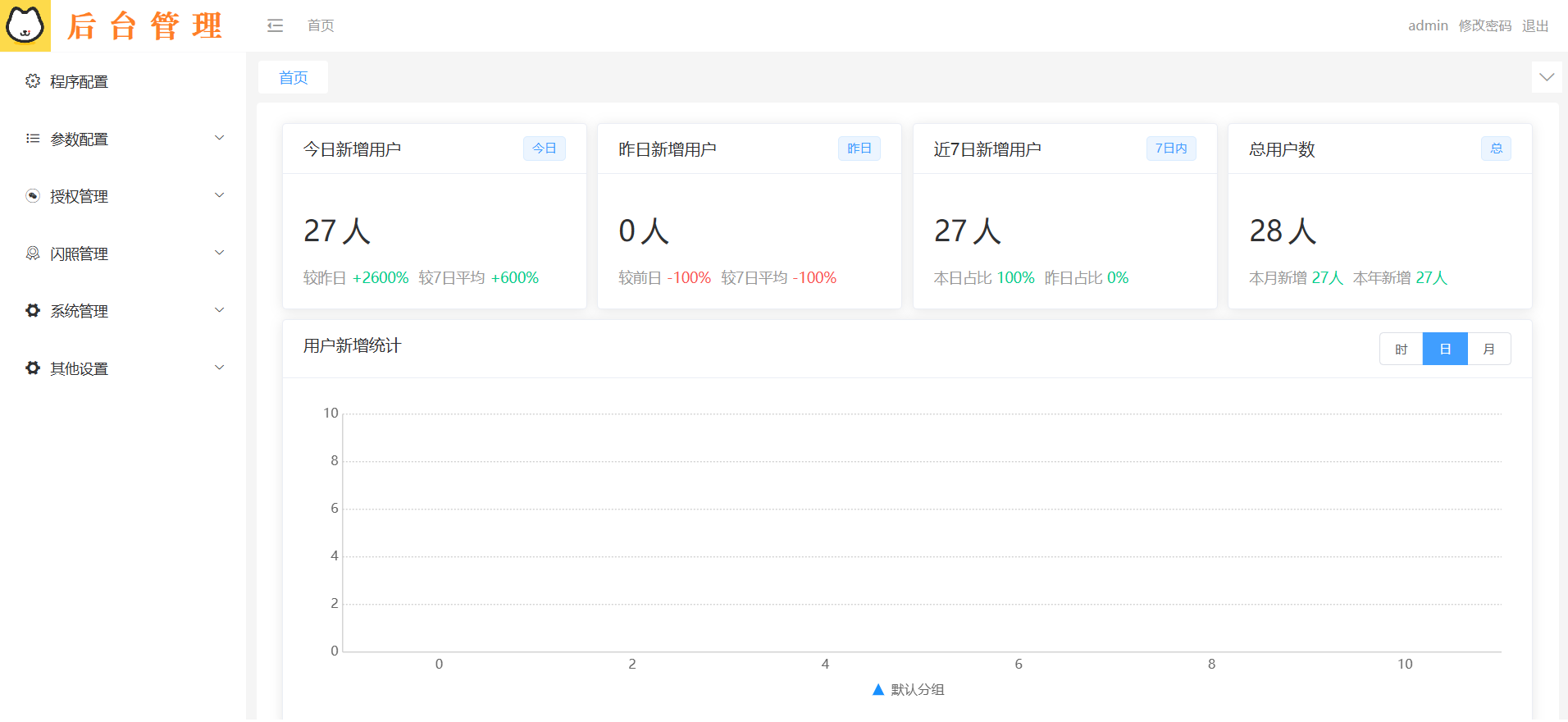Open 程序配置 menu item
Viewport: 1568px width, 722px height.
point(123,81)
